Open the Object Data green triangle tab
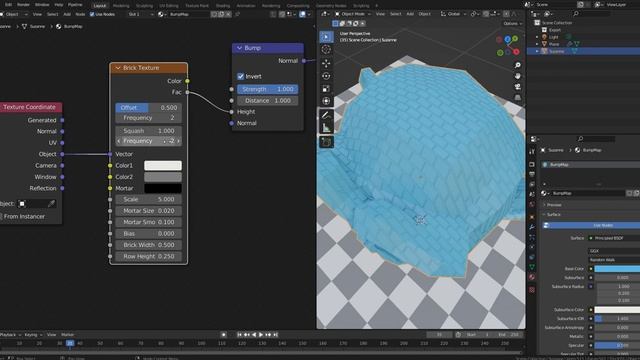640x360 pixels. pyautogui.click(x=532, y=267)
